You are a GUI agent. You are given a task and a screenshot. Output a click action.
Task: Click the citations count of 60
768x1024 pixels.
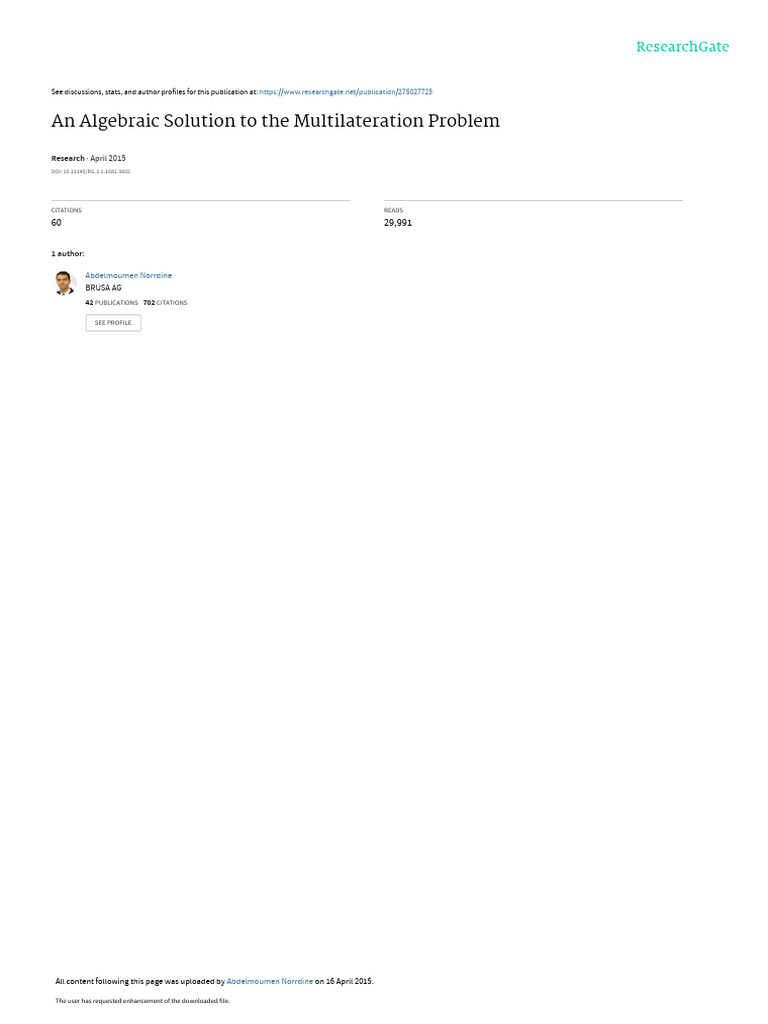coord(56,223)
